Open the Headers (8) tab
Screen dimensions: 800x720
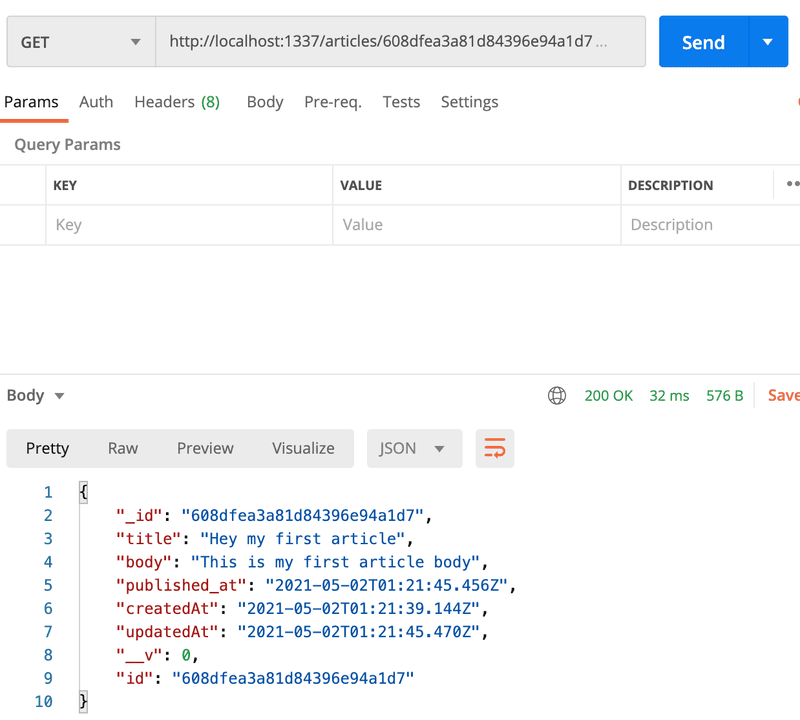177,102
